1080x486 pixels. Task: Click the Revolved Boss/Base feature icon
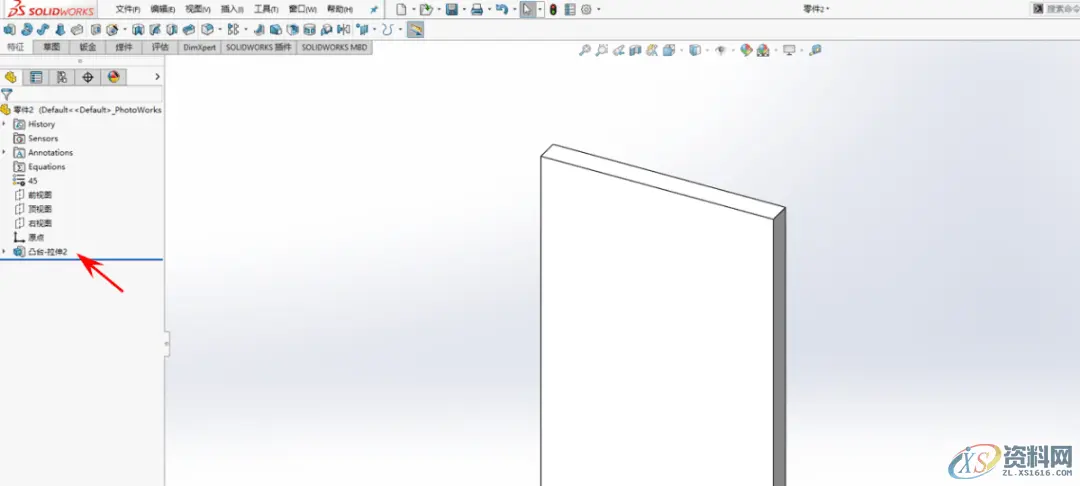(x=27, y=30)
